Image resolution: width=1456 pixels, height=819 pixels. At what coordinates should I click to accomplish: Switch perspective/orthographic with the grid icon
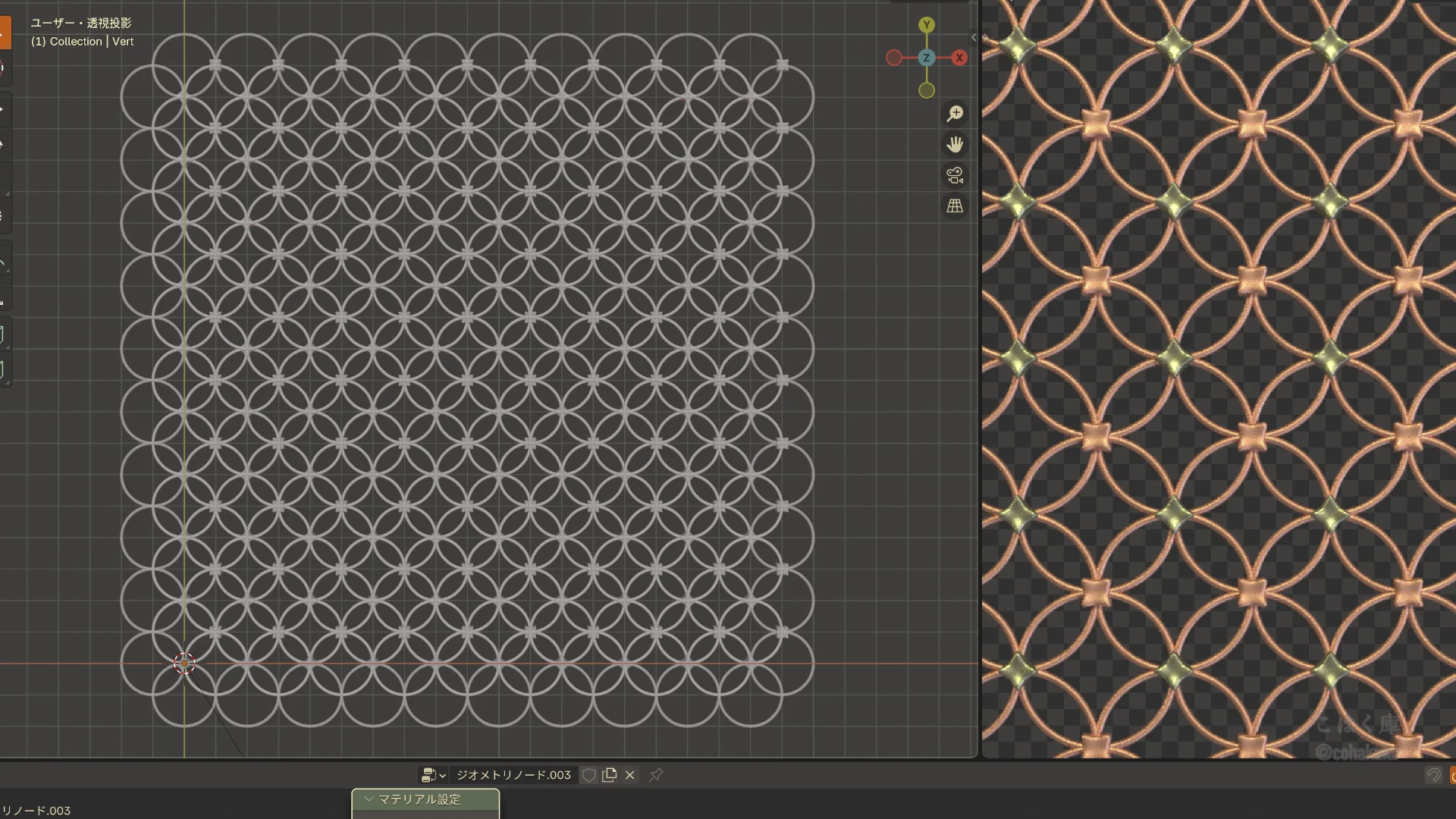[955, 206]
